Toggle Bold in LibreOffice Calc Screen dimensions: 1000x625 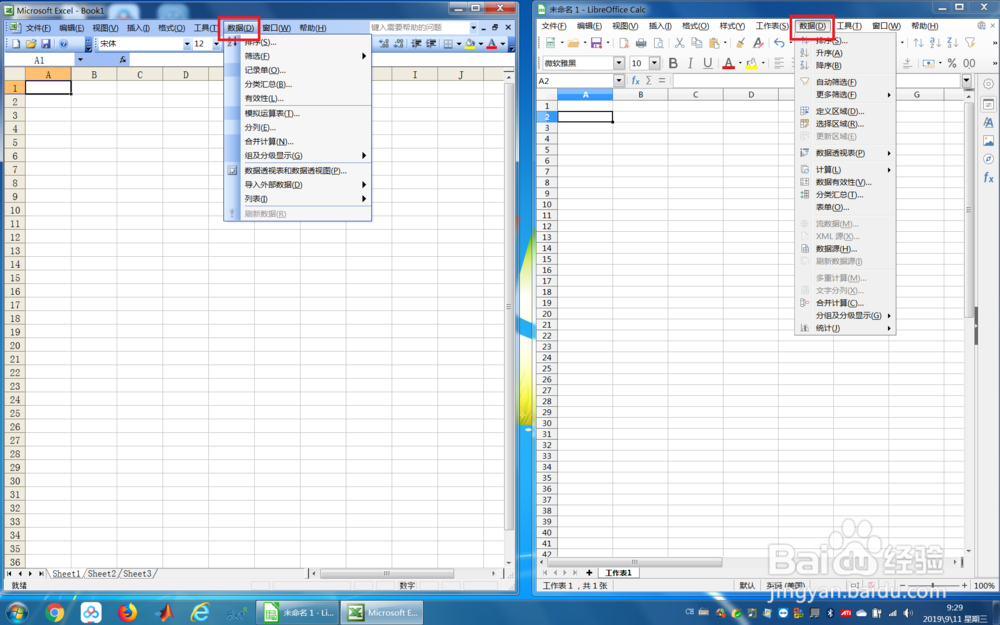673,63
